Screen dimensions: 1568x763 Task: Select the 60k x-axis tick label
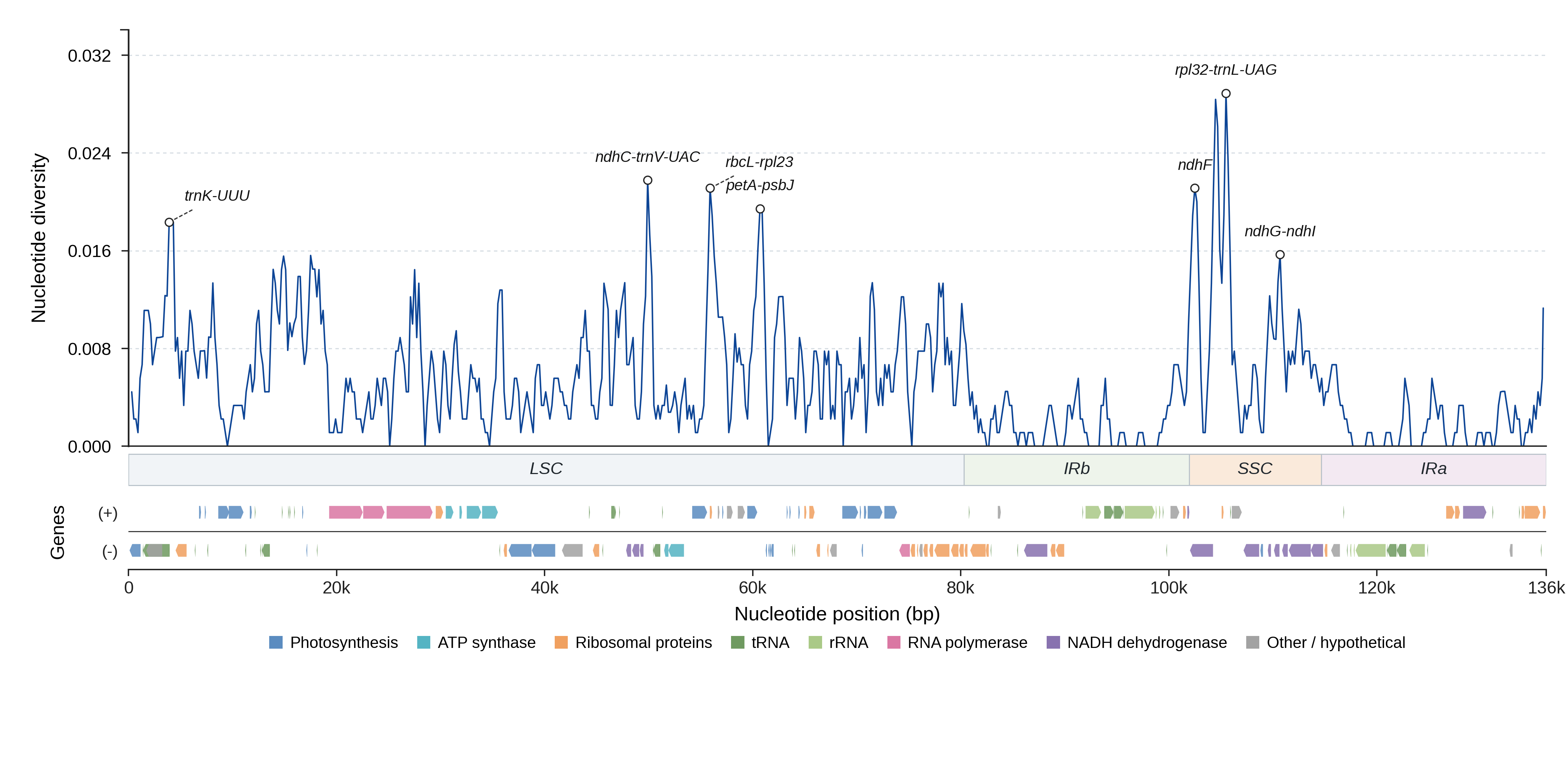pyautogui.click(x=752, y=588)
